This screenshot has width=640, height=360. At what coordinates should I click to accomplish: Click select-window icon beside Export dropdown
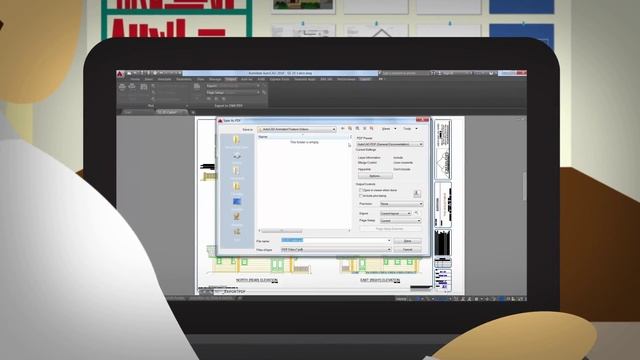click(416, 213)
